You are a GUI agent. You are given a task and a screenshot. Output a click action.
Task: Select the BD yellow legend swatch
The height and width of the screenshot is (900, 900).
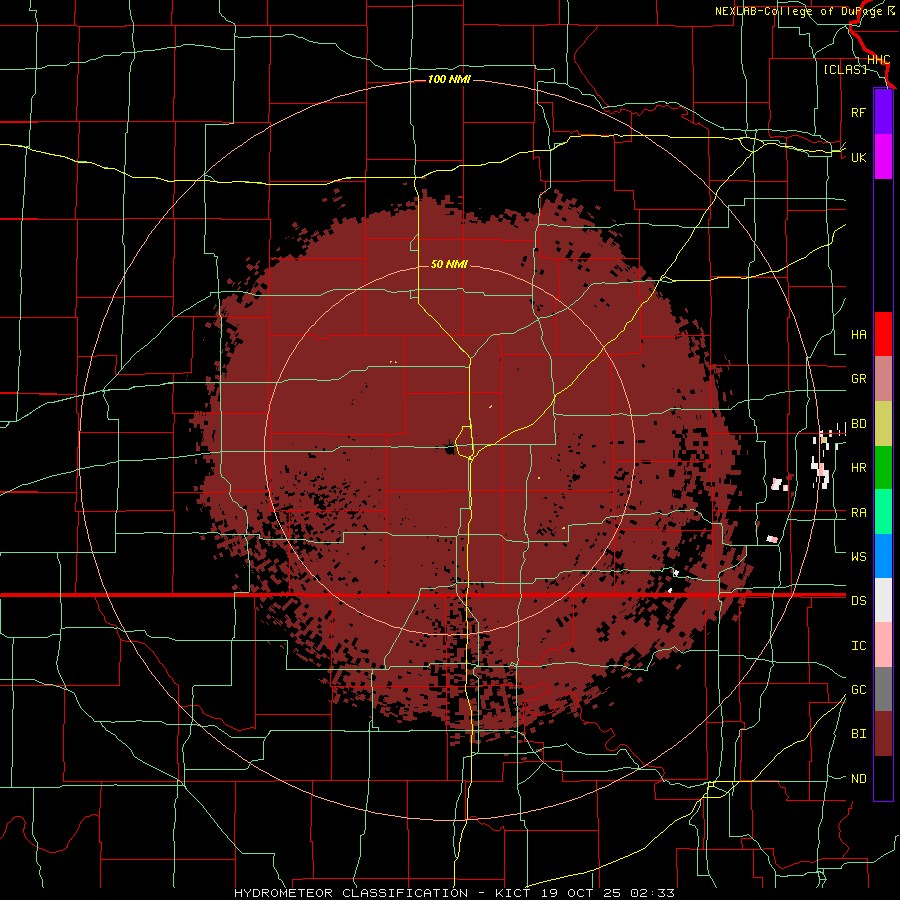883,424
